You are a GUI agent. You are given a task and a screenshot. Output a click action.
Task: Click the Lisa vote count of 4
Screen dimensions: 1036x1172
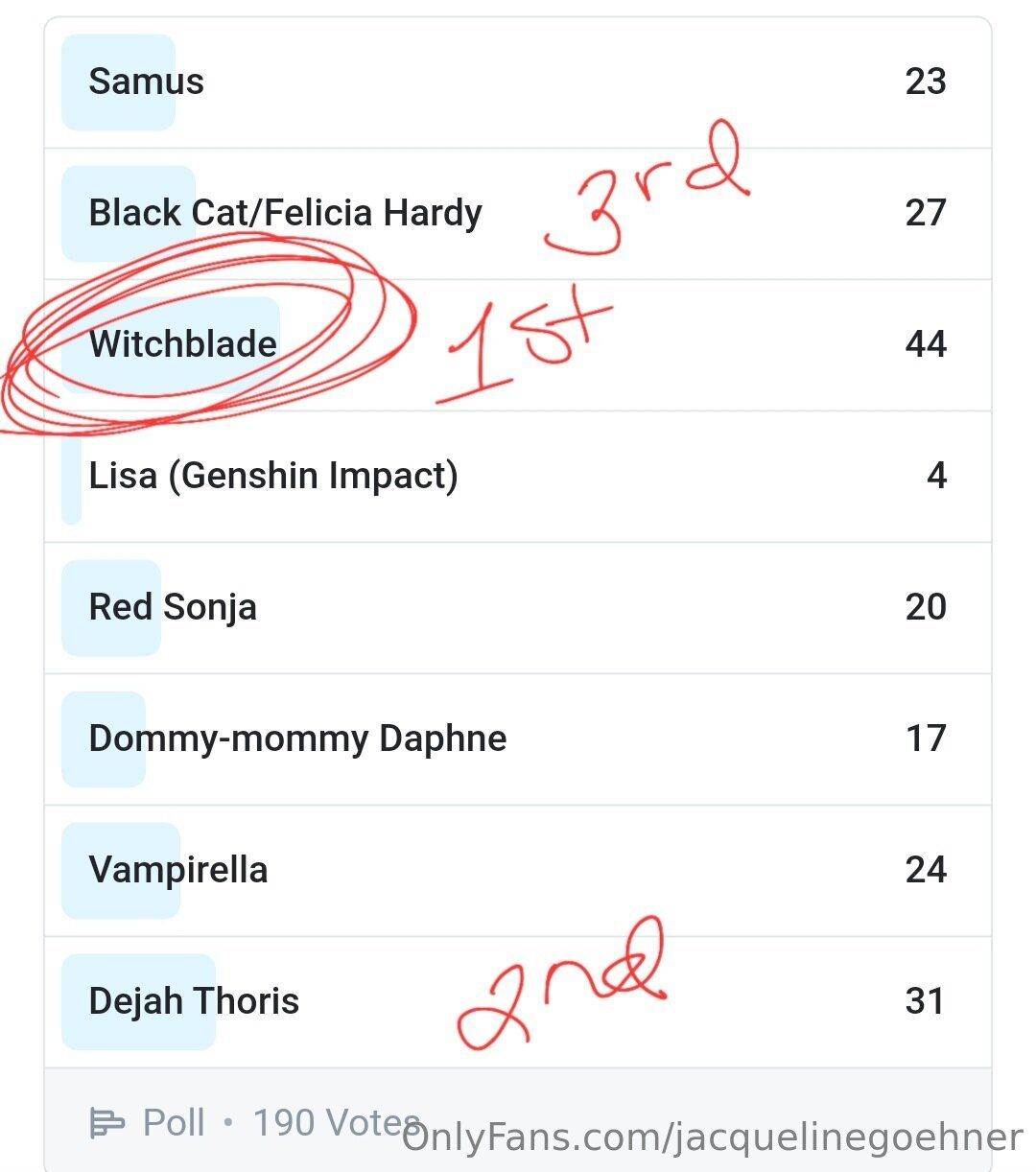[x=936, y=476]
